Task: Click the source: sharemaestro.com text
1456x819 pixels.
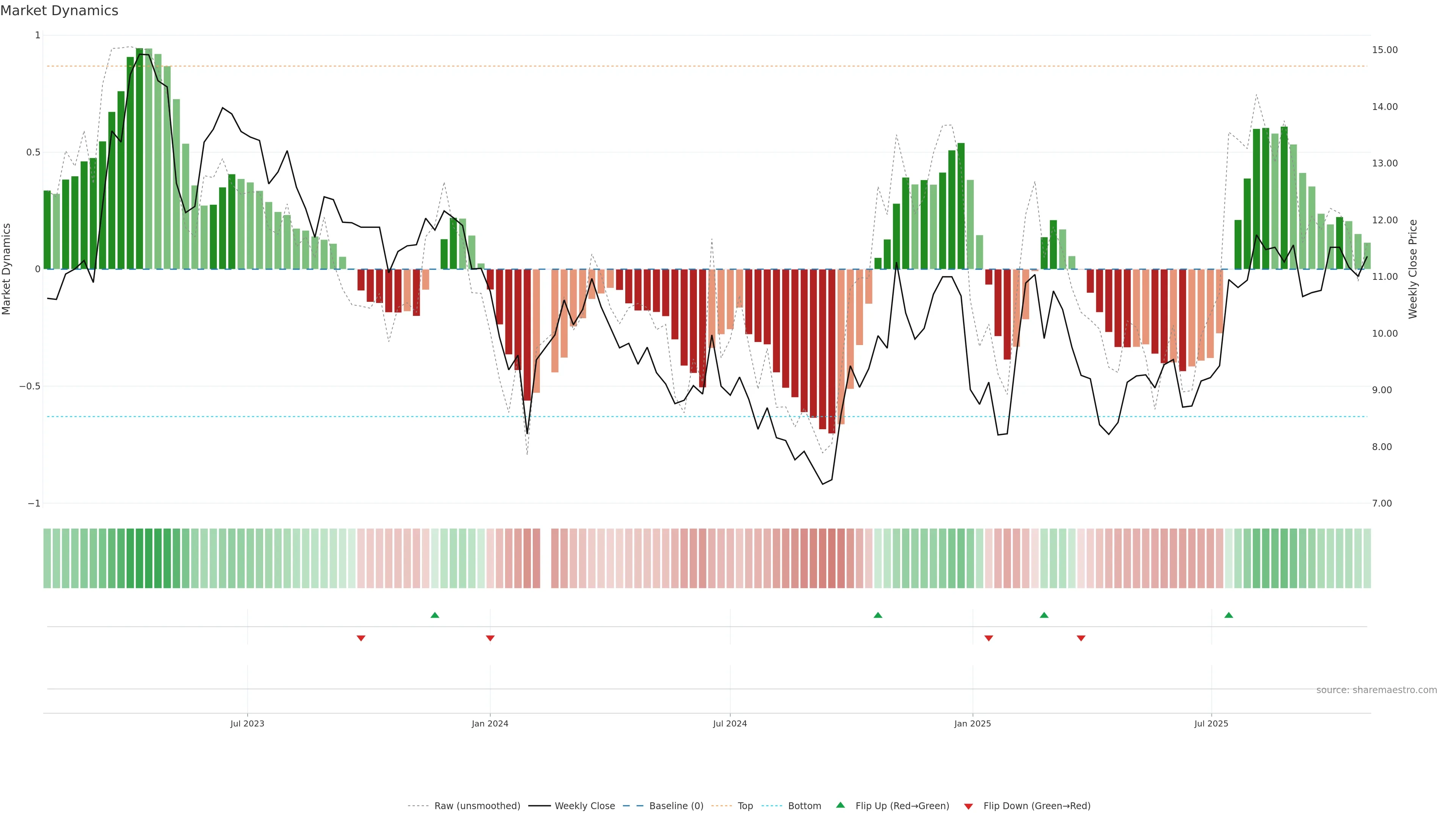Action: pos(1376,690)
